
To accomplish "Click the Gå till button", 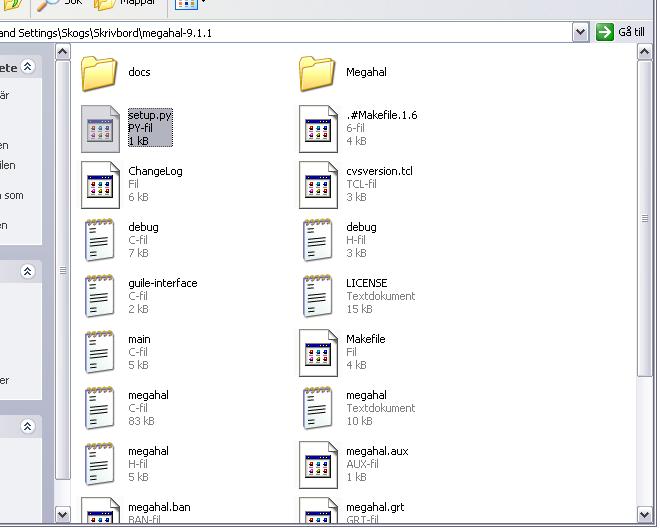I will click(x=620, y=32).
